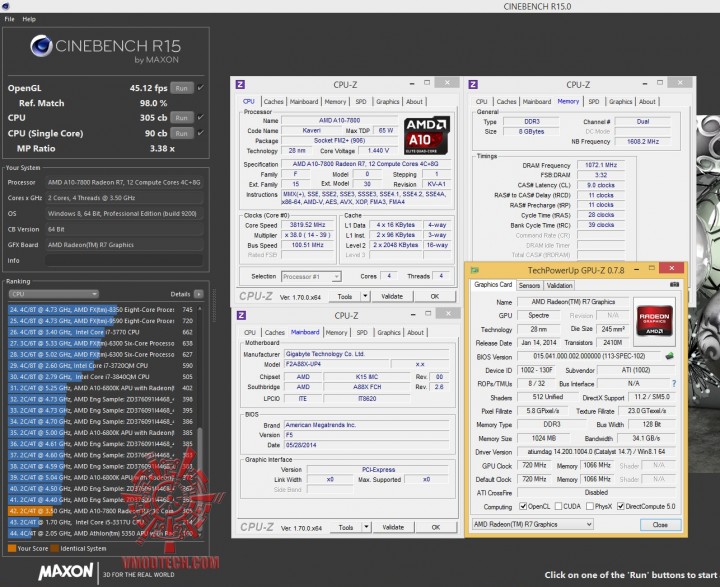Click the Cinebench Info input field
720x587 pixels.
click(x=124, y=260)
